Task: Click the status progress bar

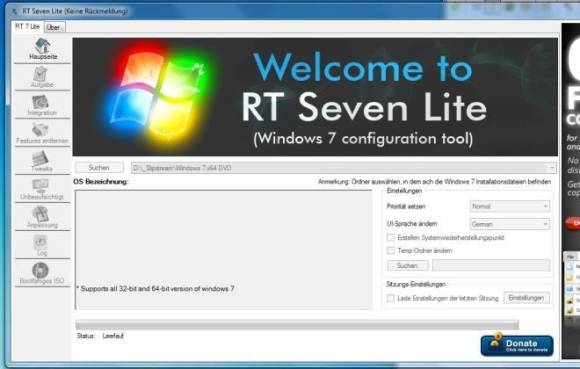Action: (x=297, y=325)
